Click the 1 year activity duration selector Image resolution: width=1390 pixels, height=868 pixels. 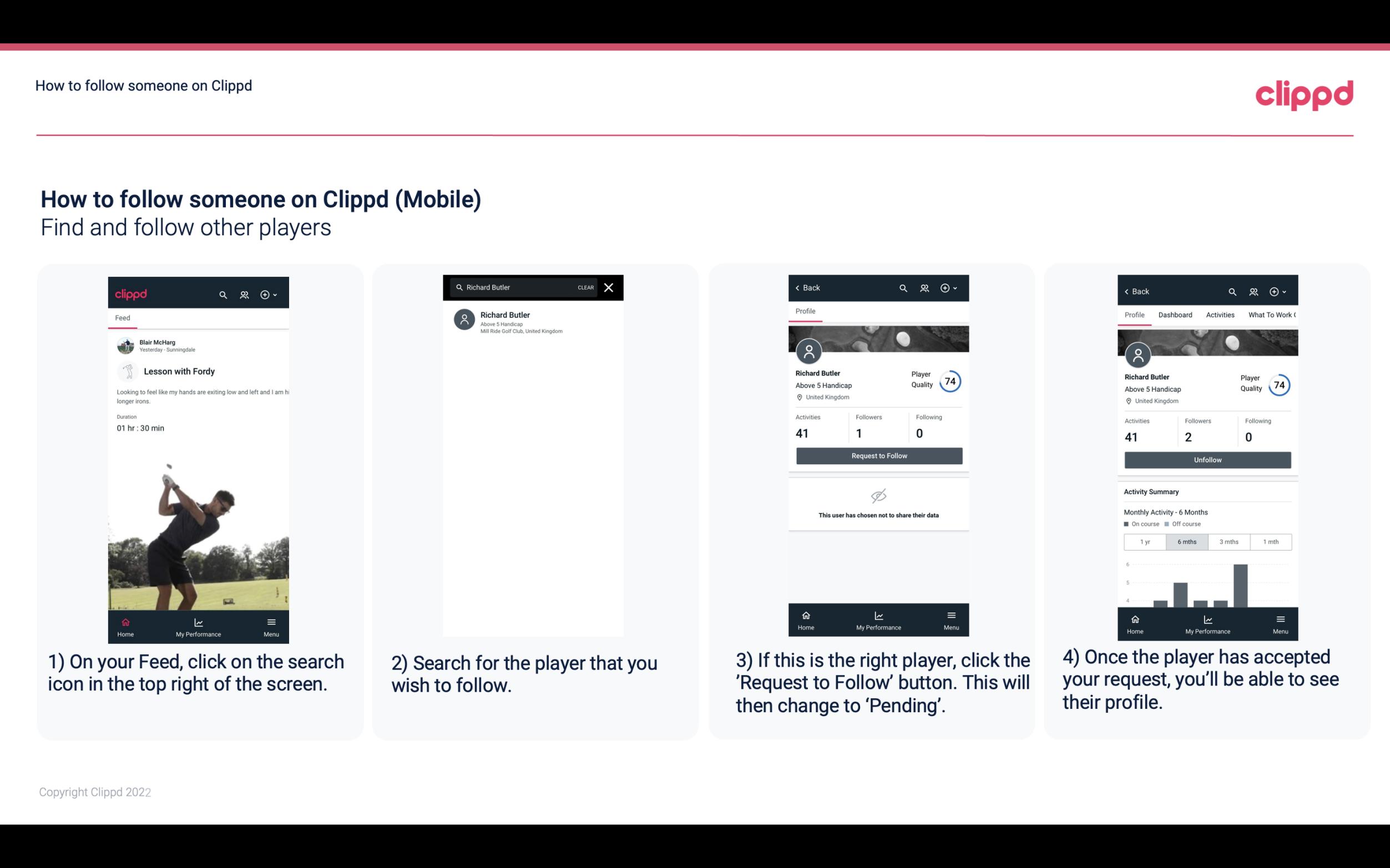1145,541
